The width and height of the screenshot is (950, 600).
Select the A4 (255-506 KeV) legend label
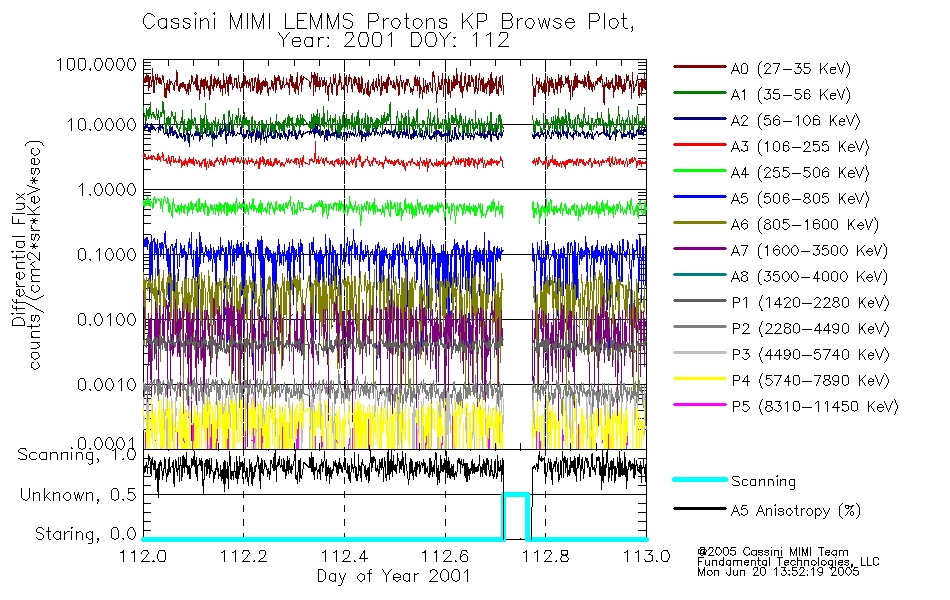(800, 173)
